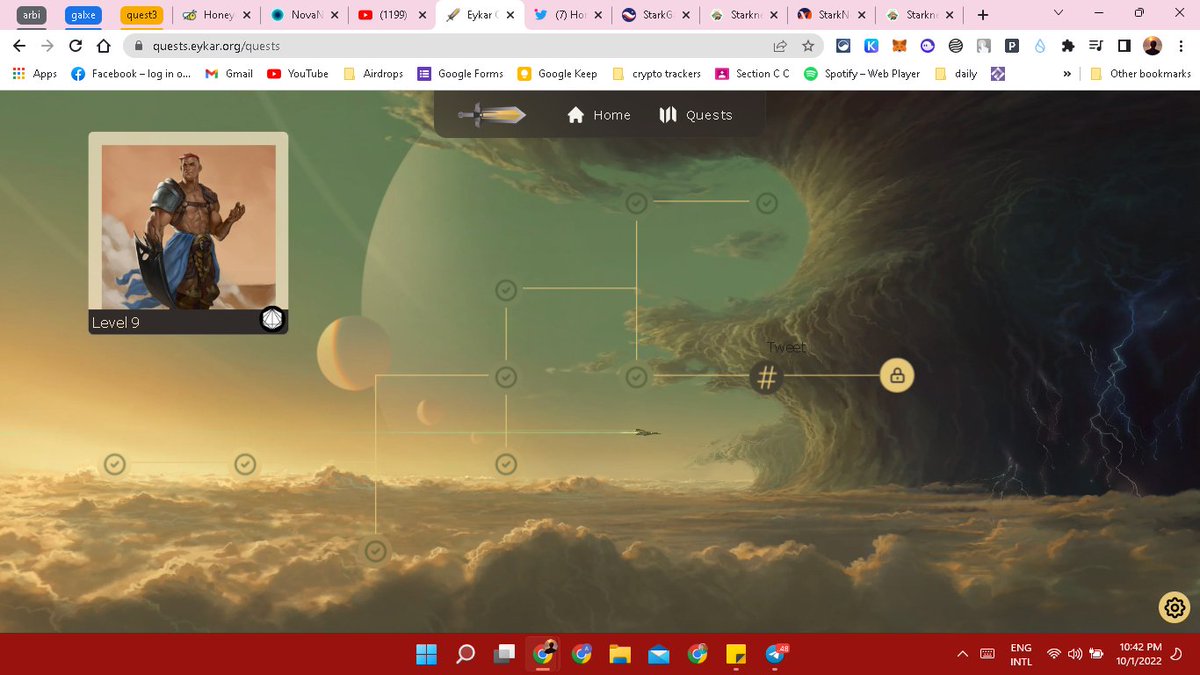Open Windows Start menu
The width and height of the screenshot is (1200, 675).
click(427, 655)
